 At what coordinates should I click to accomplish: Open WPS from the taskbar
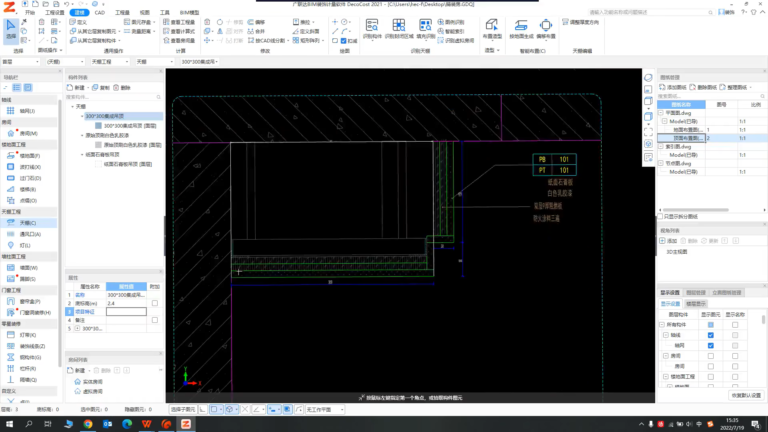point(146,424)
